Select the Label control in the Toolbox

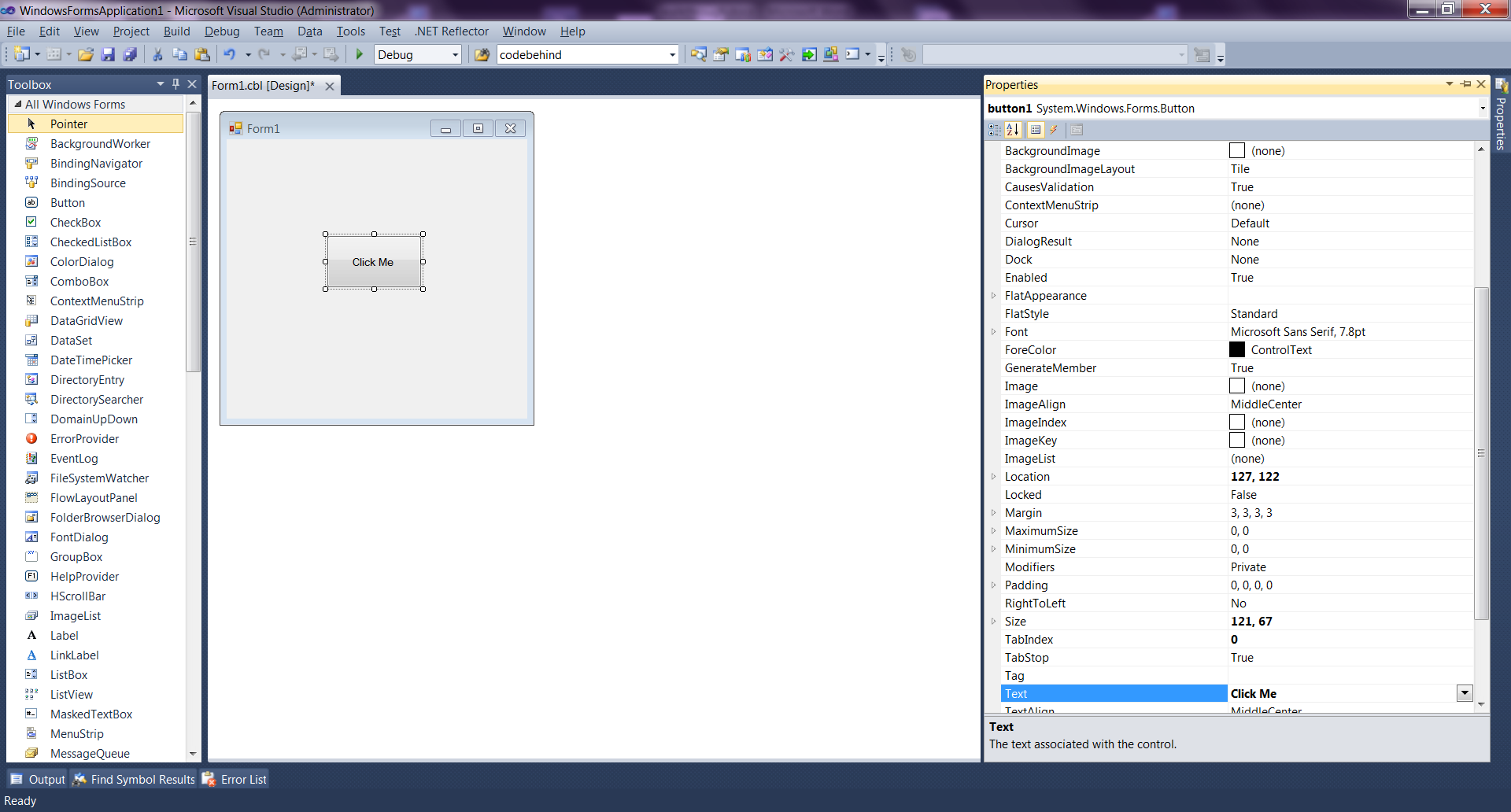click(96, 636)
